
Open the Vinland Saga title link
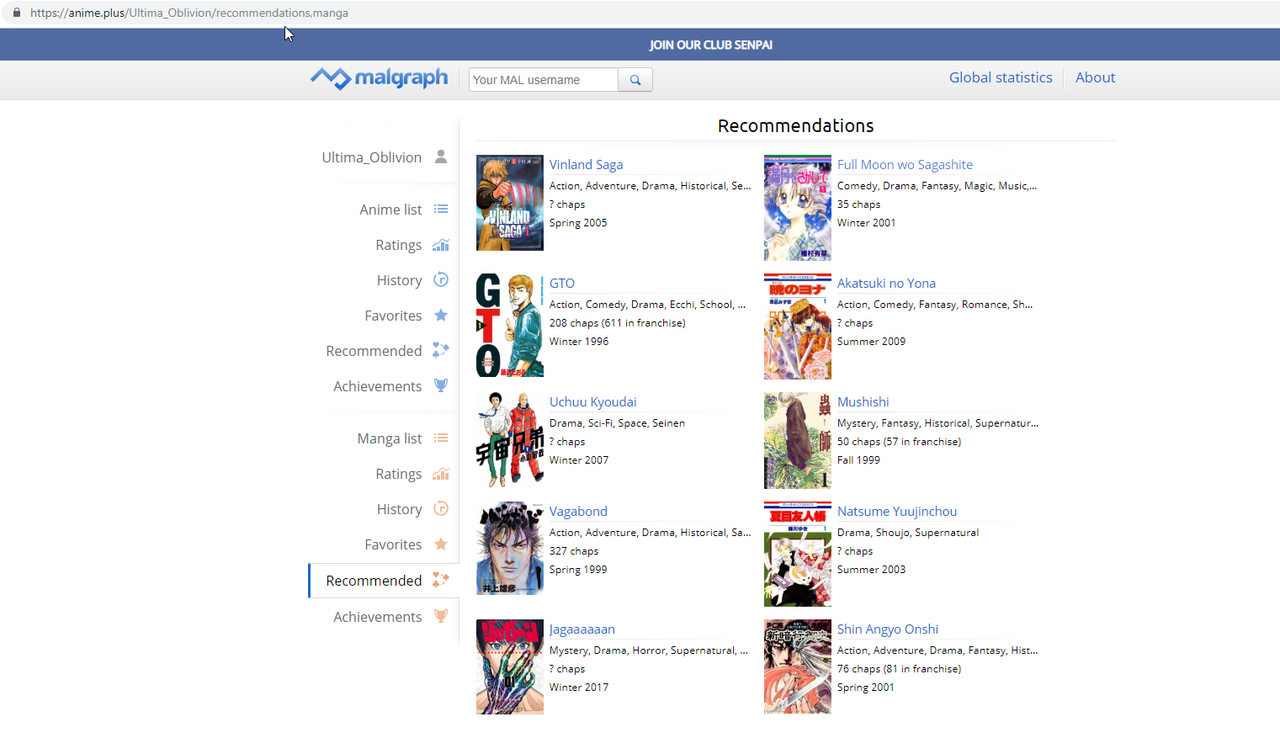(586, 165)
